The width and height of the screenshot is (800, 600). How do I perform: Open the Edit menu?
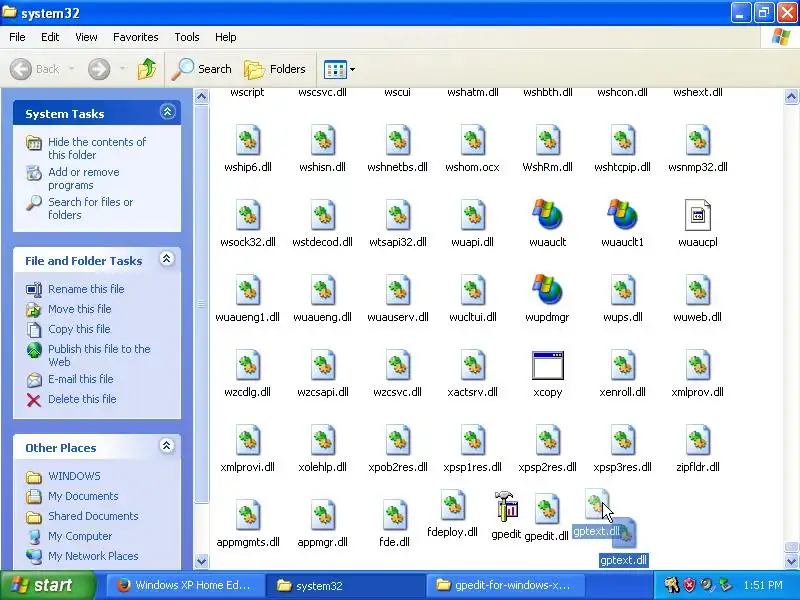tap(50, 37)
